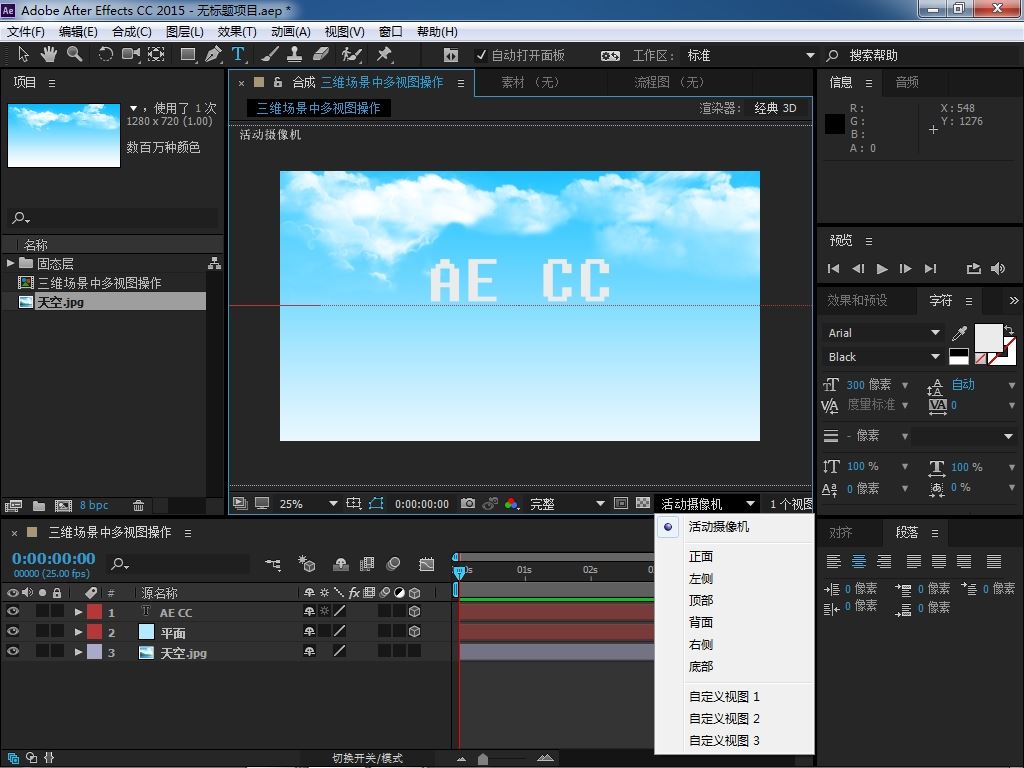Image resolution: width=1024 pixels, height=768 pixels.
Task: Expand the AE CC layer properties
Action: pyautogui.click(x=78, y=613)
